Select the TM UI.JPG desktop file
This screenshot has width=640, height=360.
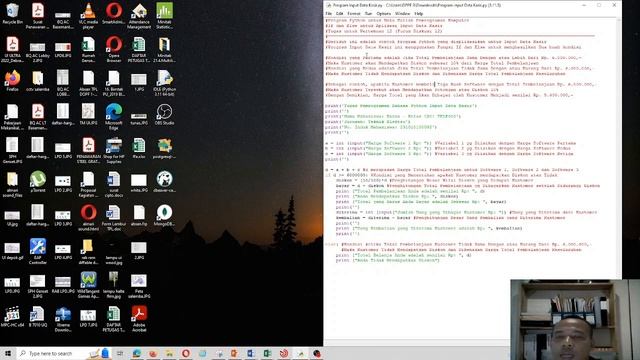click(88, 114)
